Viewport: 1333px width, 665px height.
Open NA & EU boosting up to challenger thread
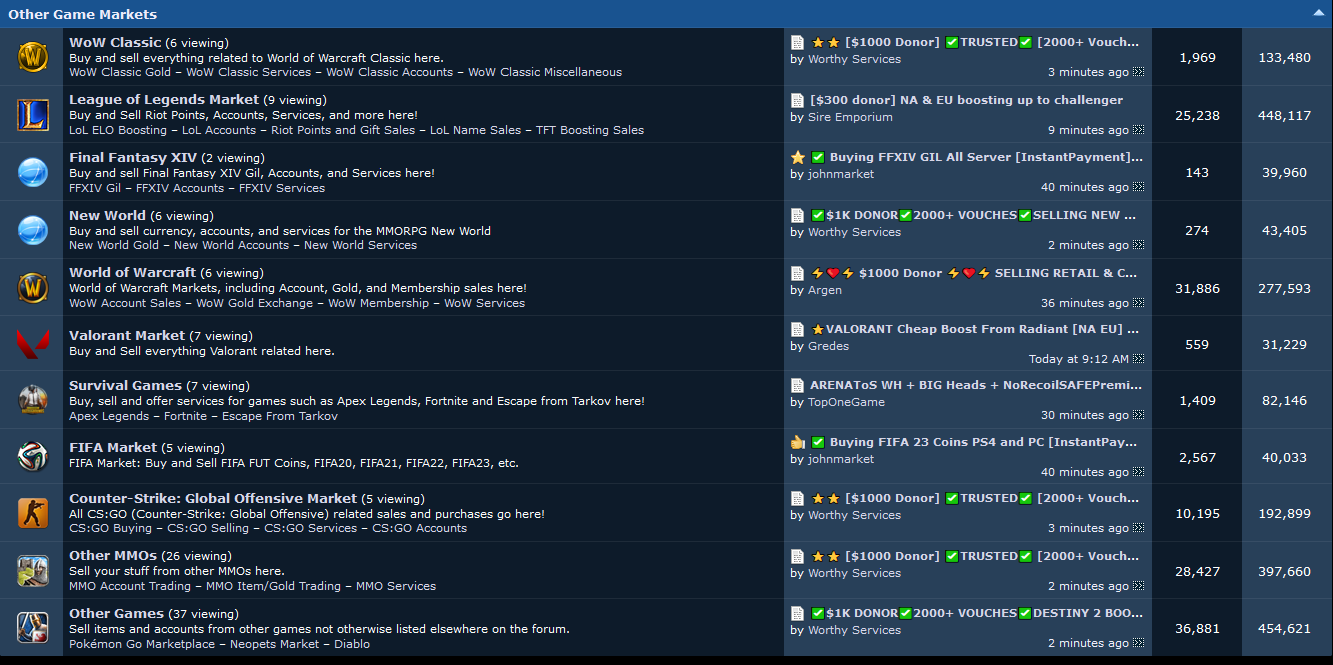point(967,100)
